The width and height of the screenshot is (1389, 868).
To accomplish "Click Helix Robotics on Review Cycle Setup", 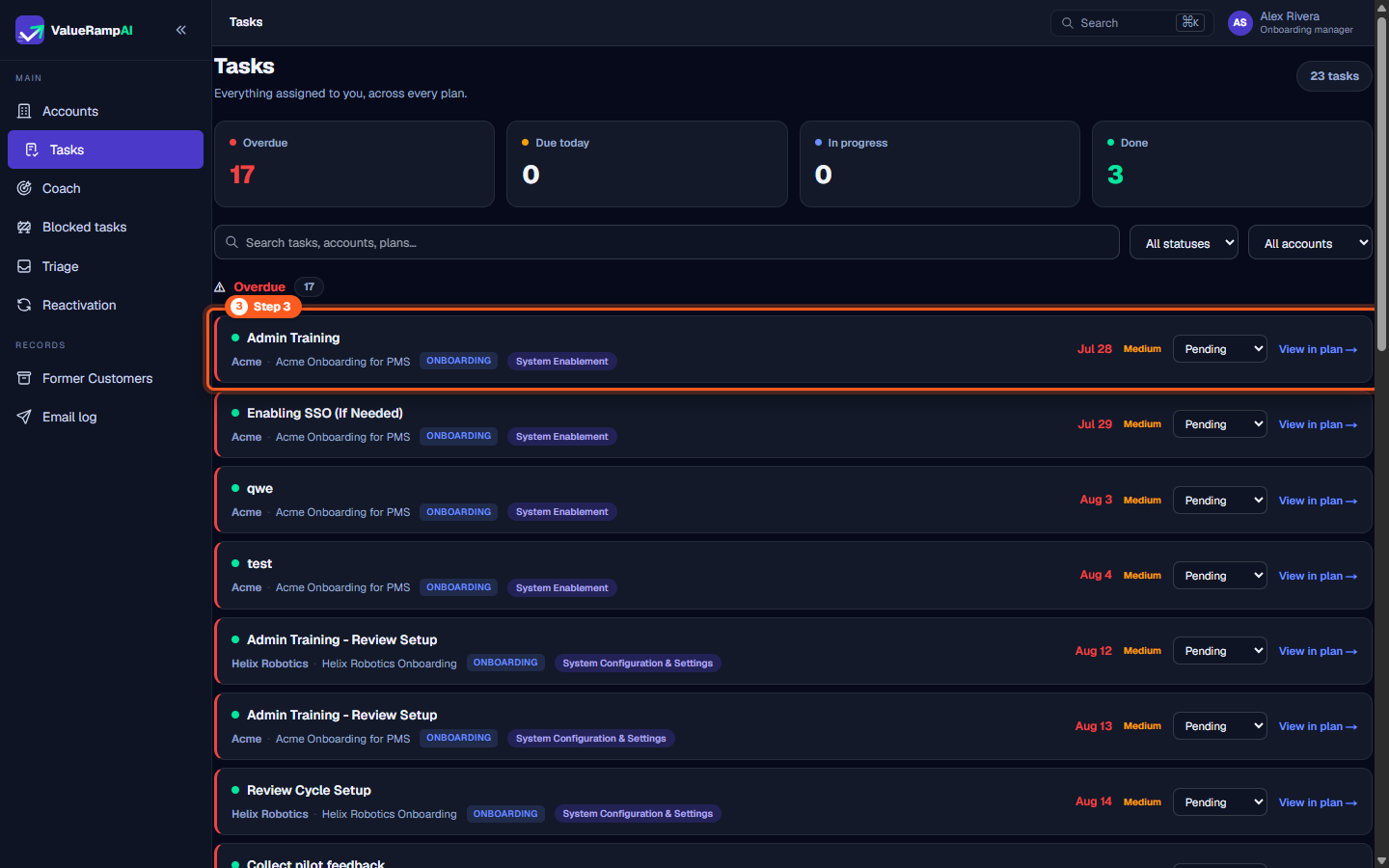I will [x=270, y=814].
